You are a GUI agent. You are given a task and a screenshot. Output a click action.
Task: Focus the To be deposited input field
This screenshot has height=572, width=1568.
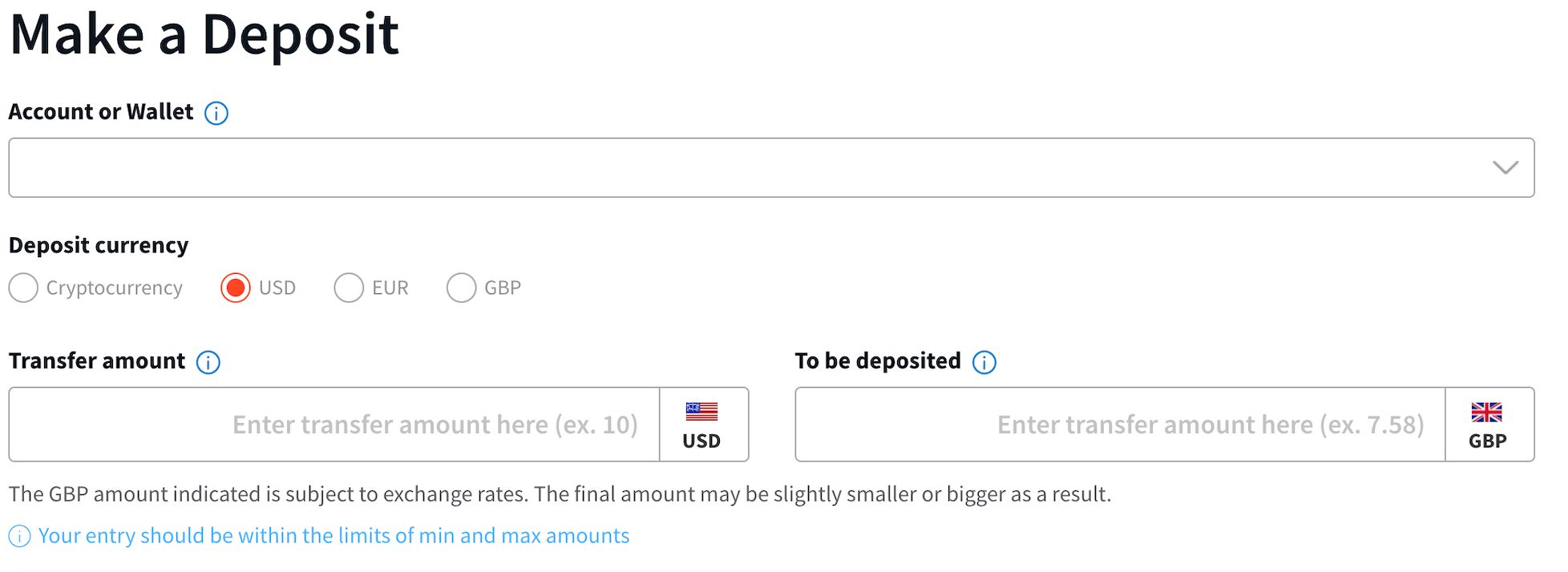(1120, 425)
